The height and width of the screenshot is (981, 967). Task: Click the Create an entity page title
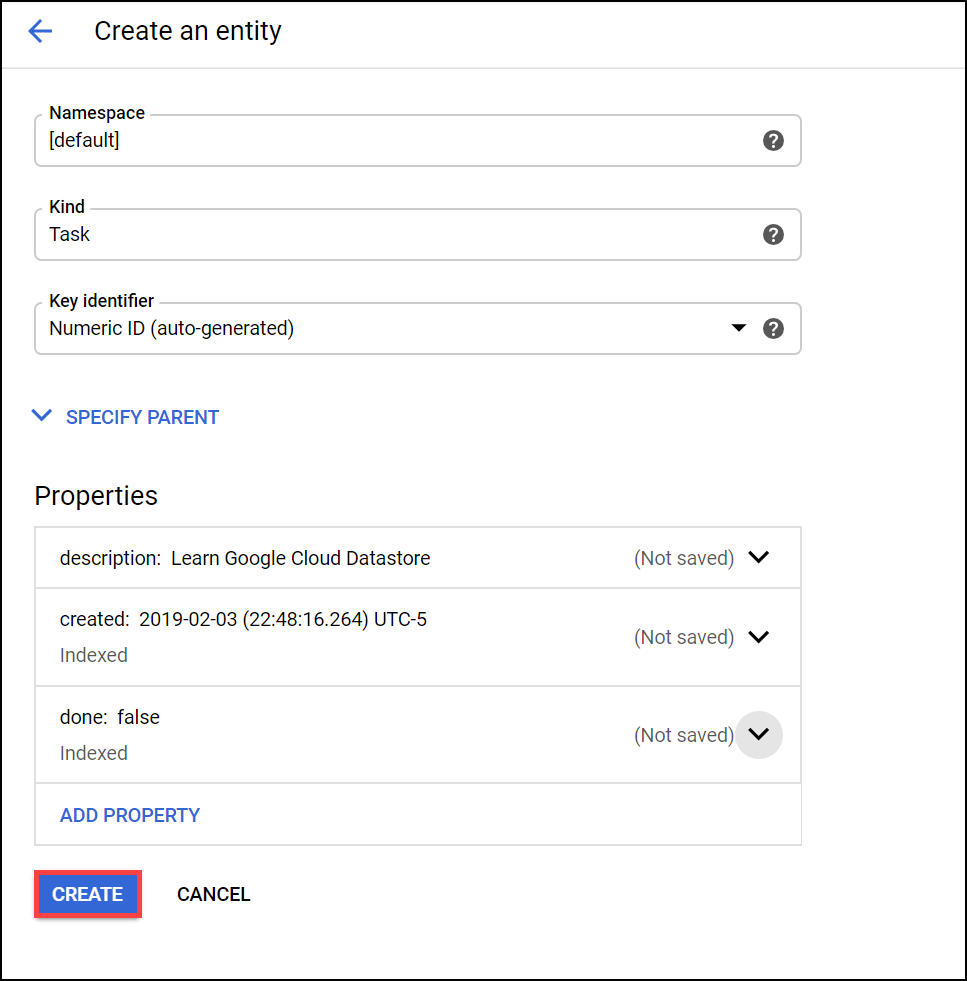click(x=188, y=31)
